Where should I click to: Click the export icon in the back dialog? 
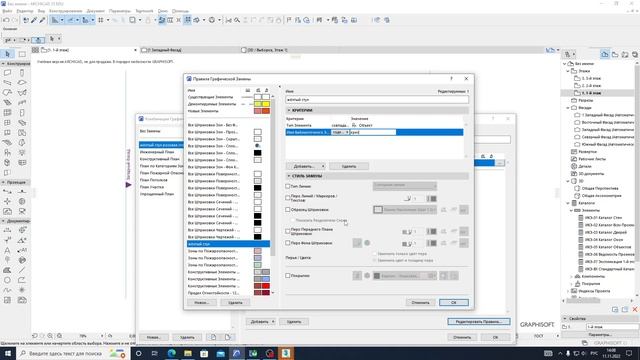click(x=228, y=337)
